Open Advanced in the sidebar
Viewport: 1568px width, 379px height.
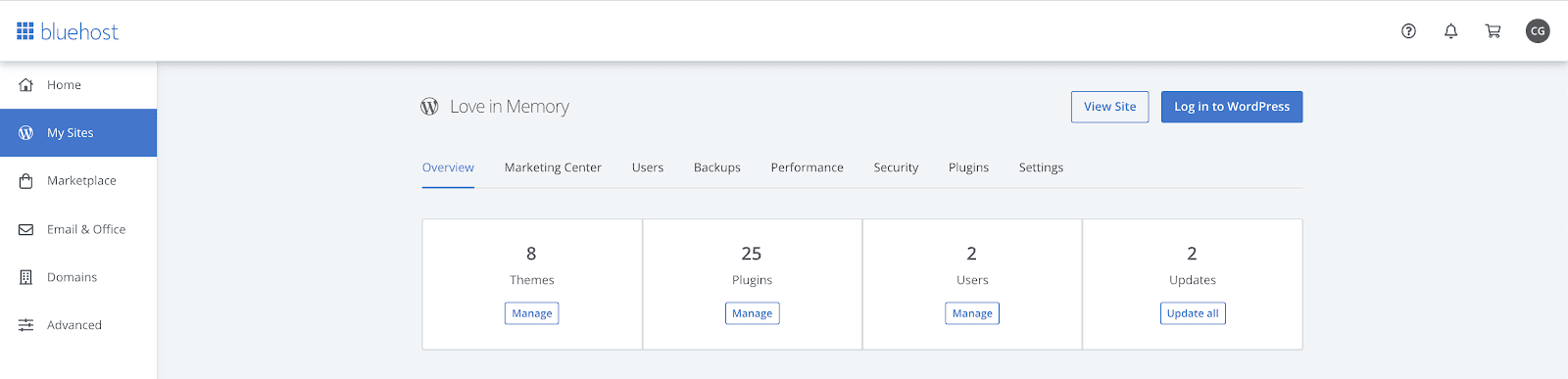pyautogui.click(x=78, y=325)
